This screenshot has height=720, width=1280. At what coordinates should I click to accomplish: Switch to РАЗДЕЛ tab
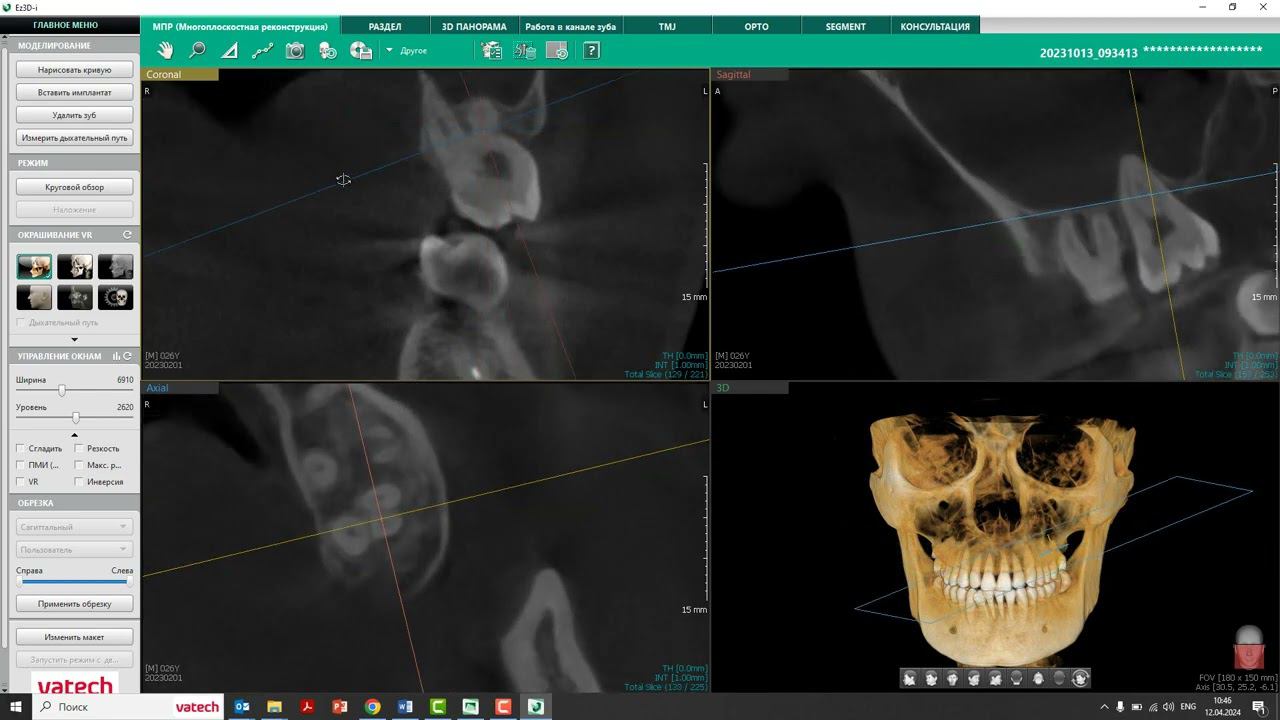(385, 26)
